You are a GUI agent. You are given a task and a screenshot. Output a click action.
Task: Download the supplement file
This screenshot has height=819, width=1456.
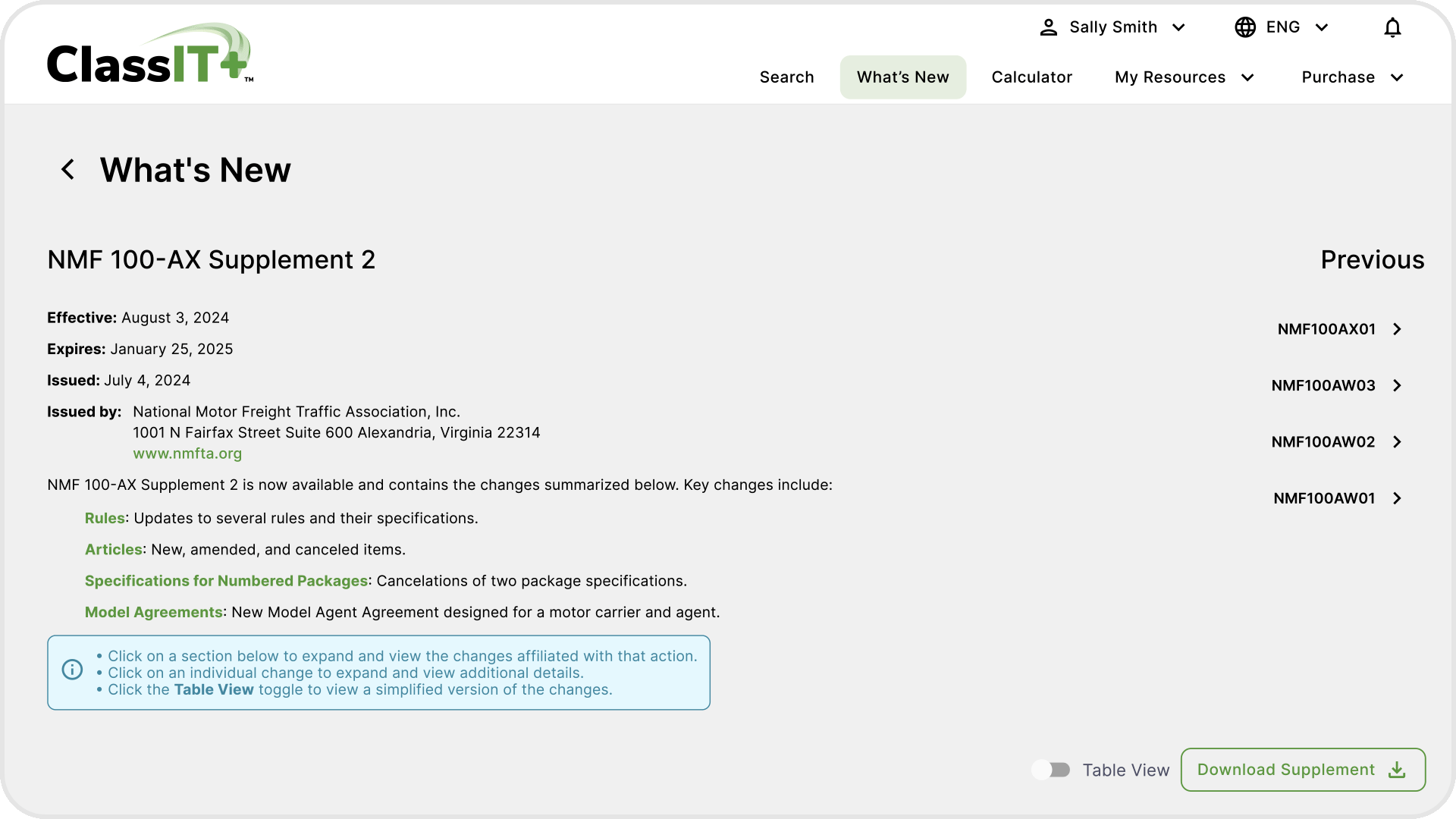coord(1303,770)
